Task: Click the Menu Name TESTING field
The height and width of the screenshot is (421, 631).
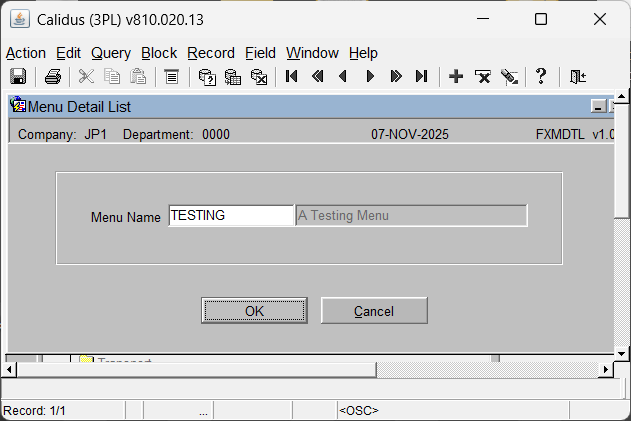Action: (x=231, y=215)
